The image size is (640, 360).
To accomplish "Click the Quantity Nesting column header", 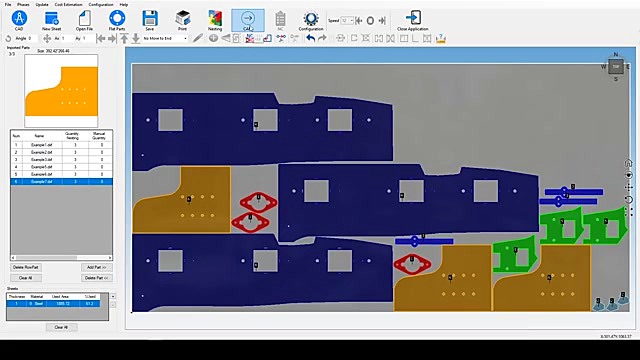I will pyautogui.click(x=72, y=136).
